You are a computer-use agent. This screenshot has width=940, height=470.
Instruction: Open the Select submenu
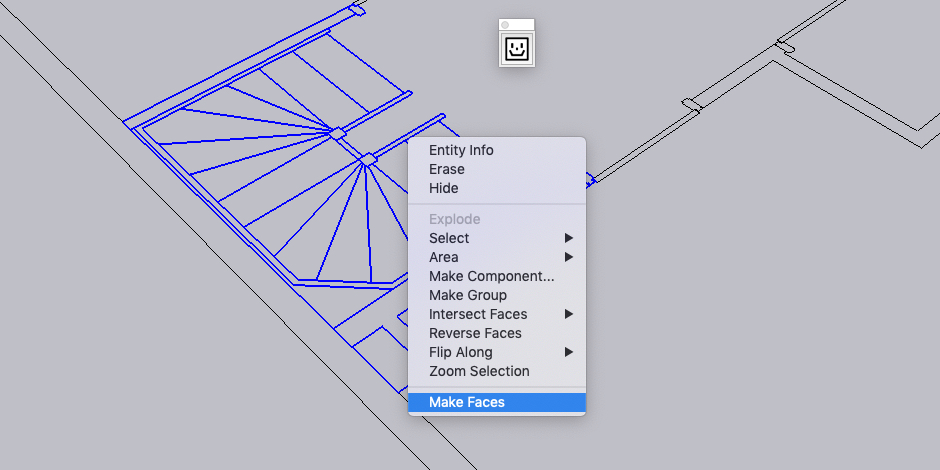[496, 238]
